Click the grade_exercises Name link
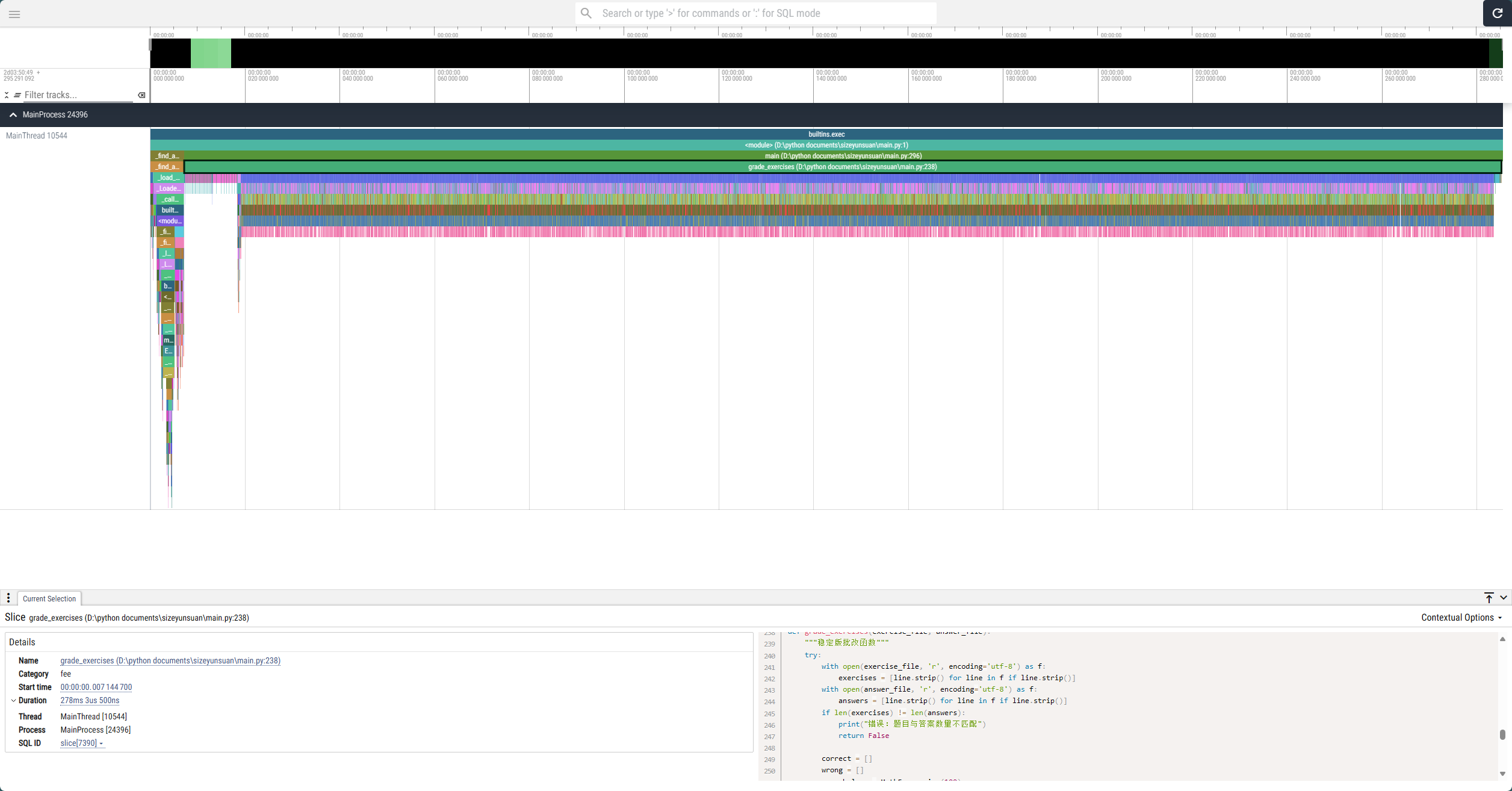 click(x=170, y=661)
